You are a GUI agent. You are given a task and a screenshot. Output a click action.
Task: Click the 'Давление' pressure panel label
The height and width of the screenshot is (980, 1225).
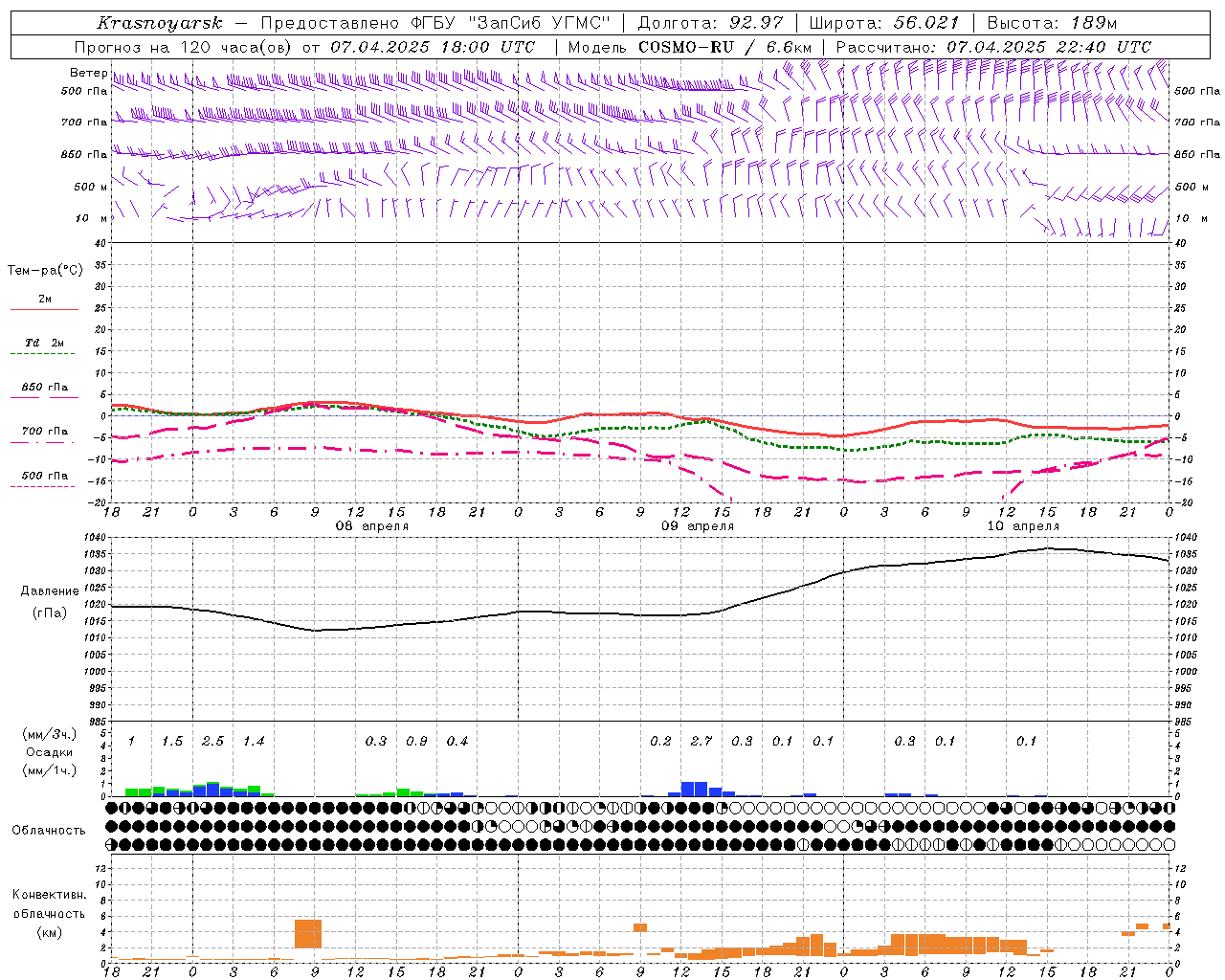tap(50, 591)
